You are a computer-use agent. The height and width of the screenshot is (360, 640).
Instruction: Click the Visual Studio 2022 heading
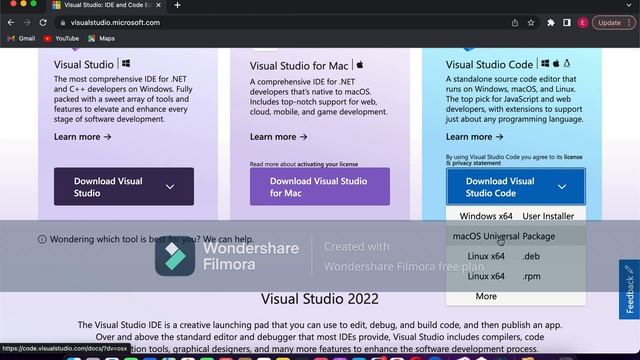coord(320,298)
